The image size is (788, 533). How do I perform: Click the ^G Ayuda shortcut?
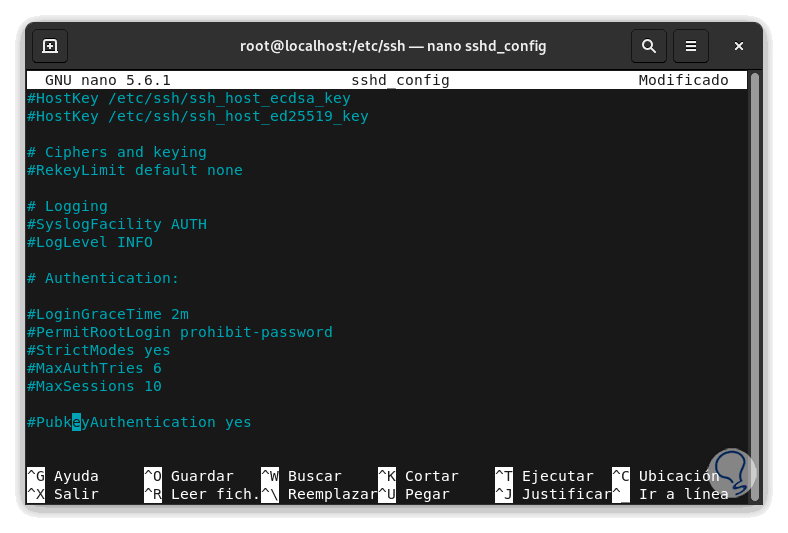click(63, 476)
